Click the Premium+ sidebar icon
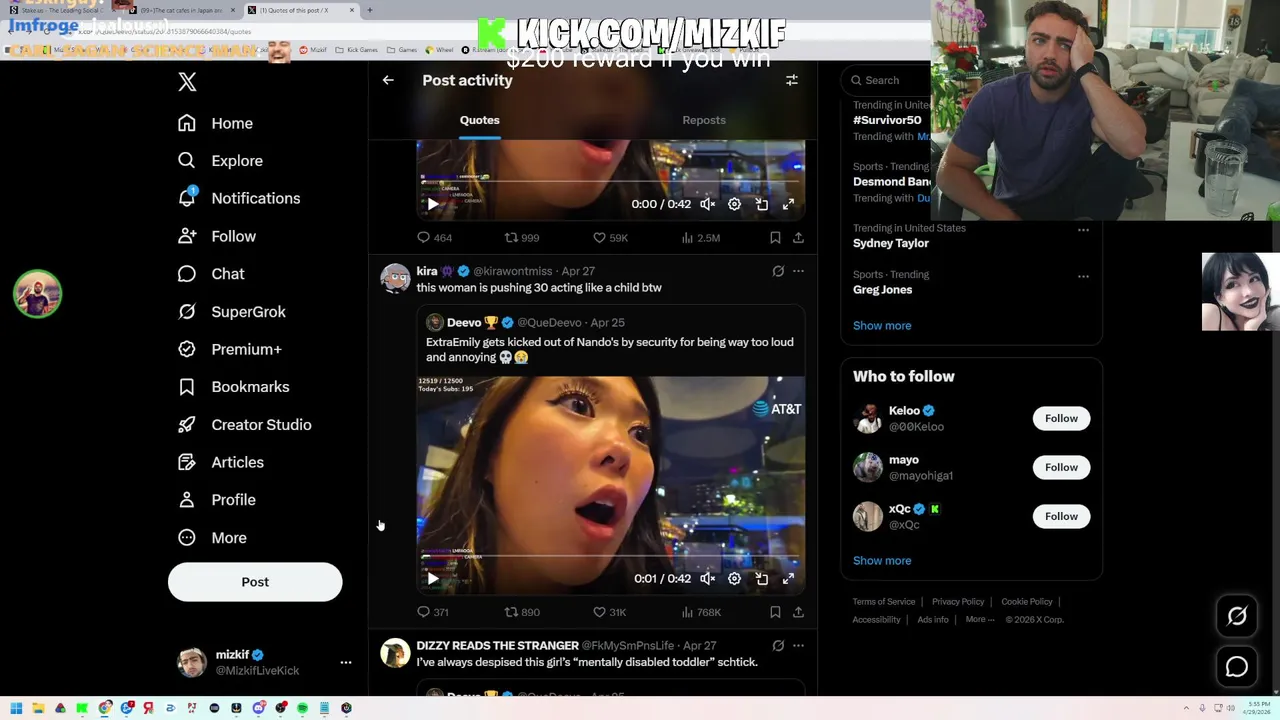Screen dimensions: 1280x720 (187, 349)
